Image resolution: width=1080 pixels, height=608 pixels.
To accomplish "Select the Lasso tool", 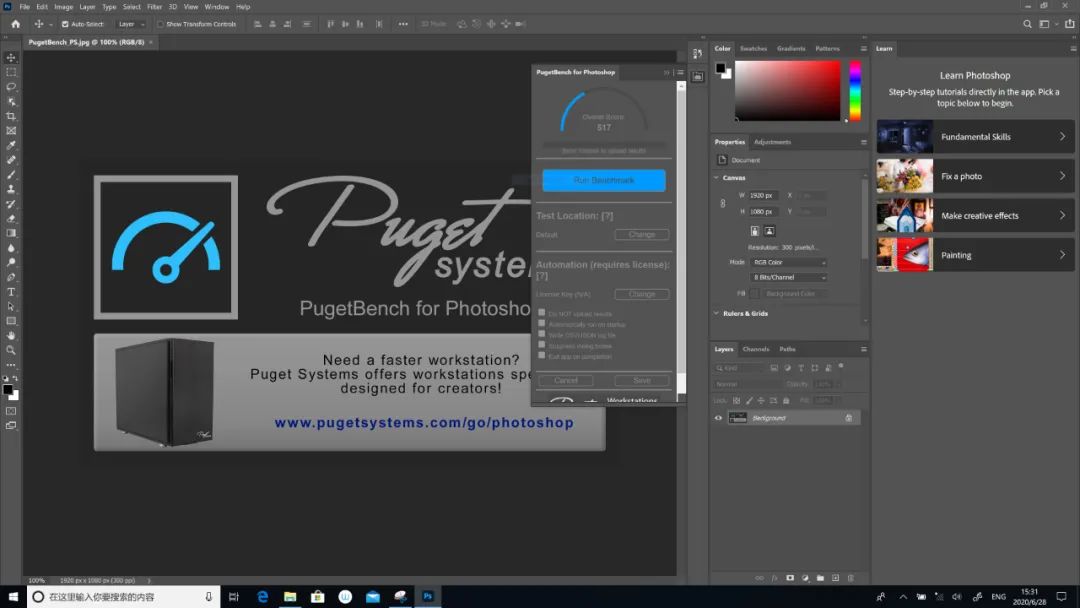I will tap(11, 87).
